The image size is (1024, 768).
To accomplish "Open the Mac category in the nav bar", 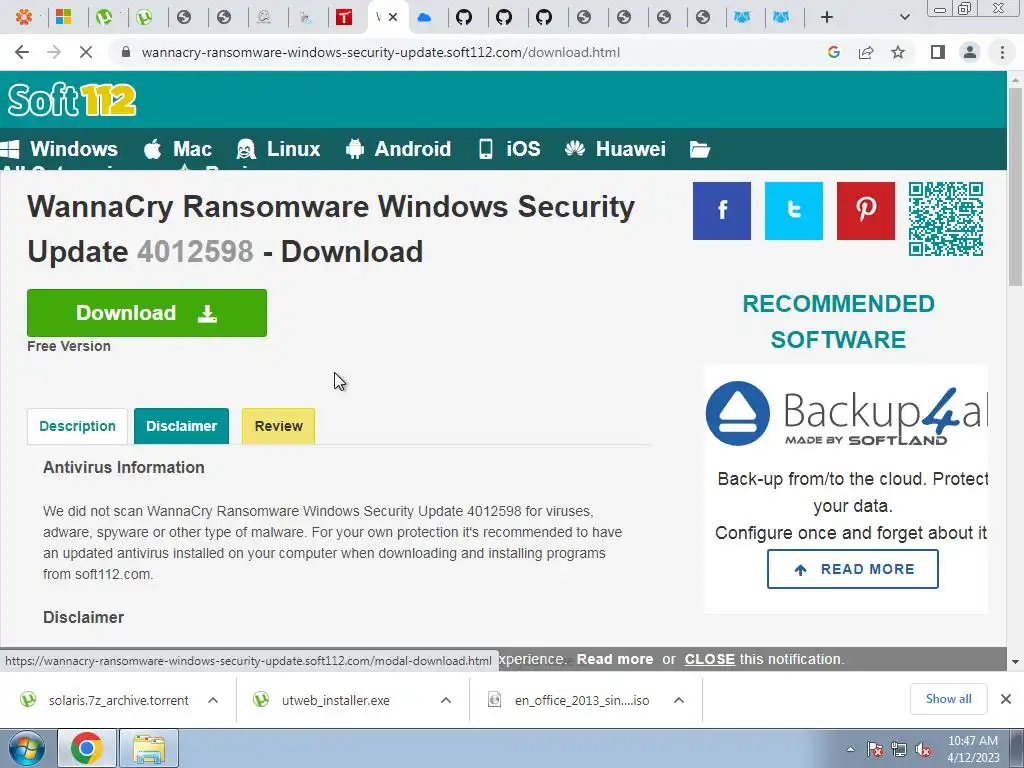I will [178, 149].
